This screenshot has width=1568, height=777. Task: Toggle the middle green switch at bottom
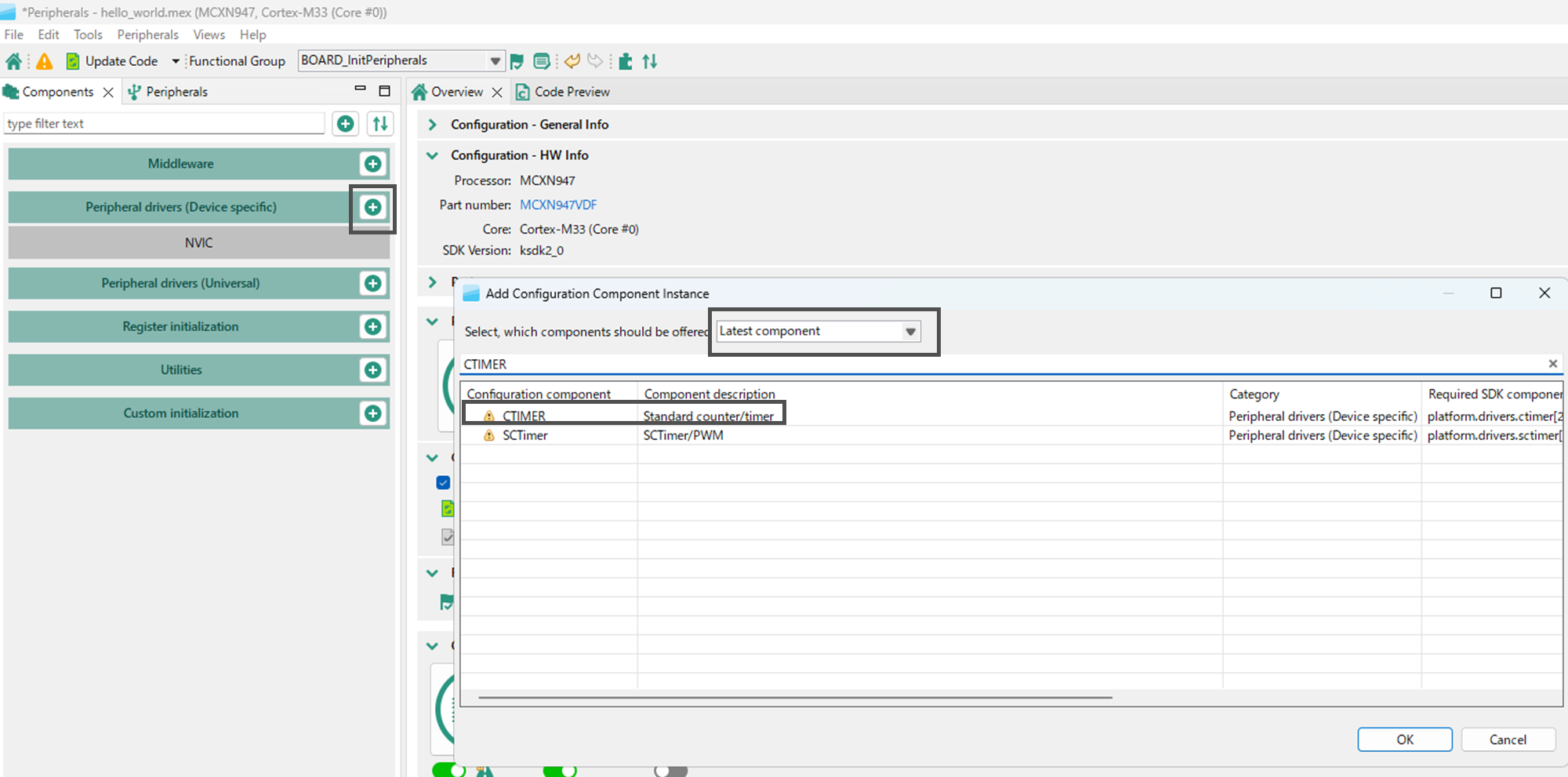pos(559,771)
